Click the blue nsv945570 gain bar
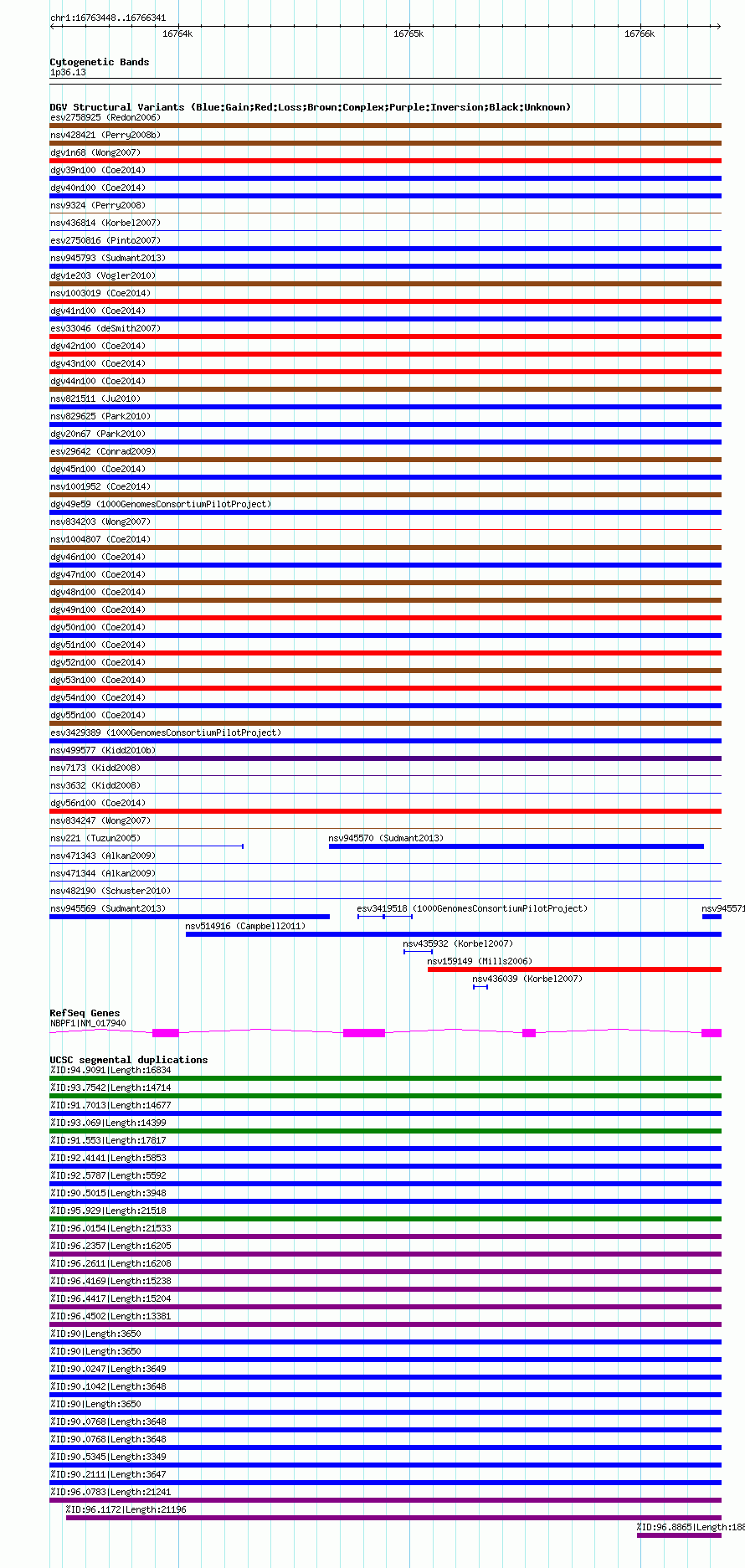The height and width of the screenshot is (1568, 745). tap(516, 846)
